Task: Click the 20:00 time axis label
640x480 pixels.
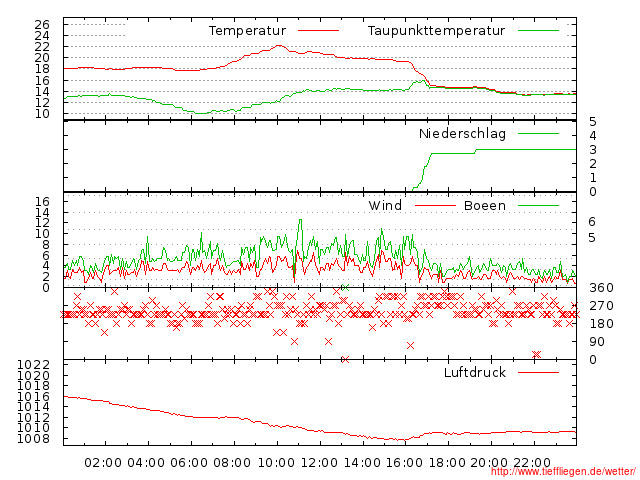Action: pos(489,463)
